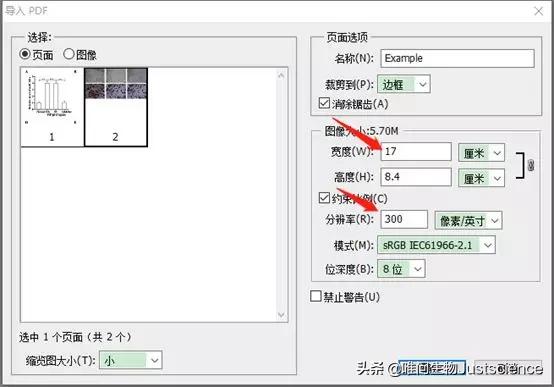Open the width unit 厘米 dropdown
This screenshot has height=387, width=554.
pos(481,153)
